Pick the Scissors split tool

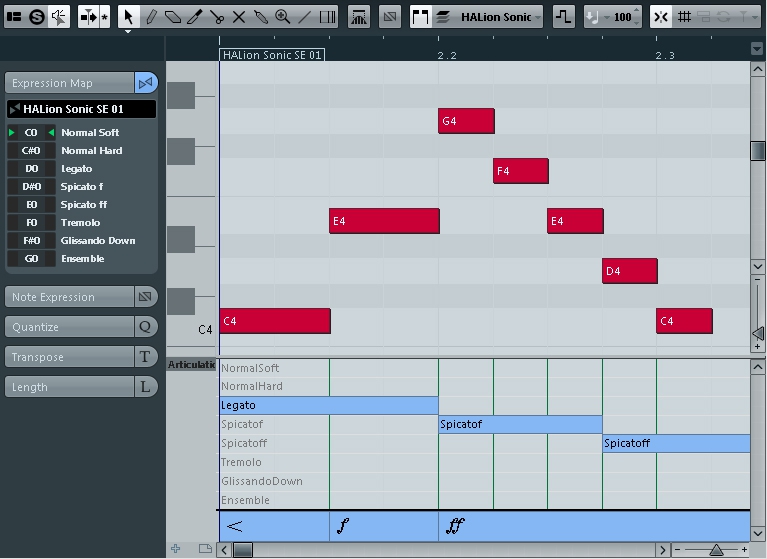point(217,17)
